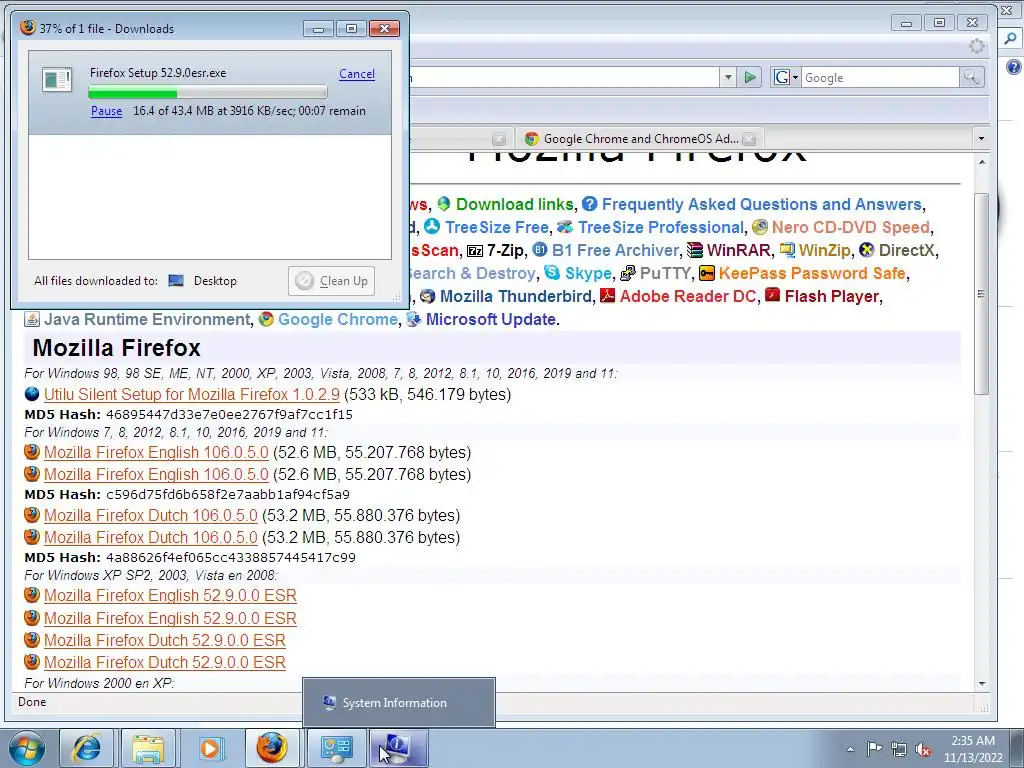Image resolution: width=1024 pixels, height=768 pixels.
Task: Click the Done status bar text
Action: [32, 702]
